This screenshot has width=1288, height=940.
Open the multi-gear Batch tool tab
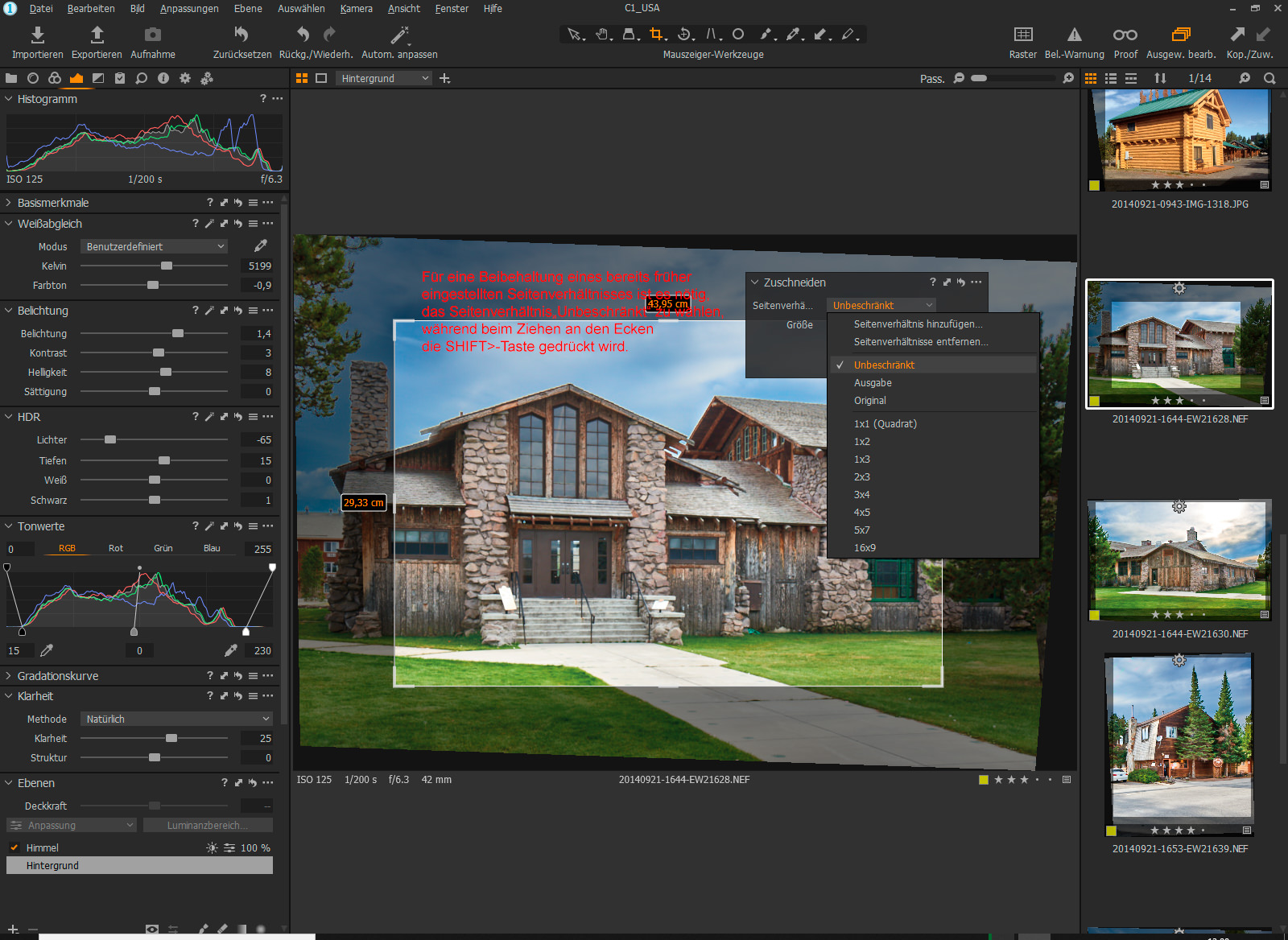click(x=207, y=78)
